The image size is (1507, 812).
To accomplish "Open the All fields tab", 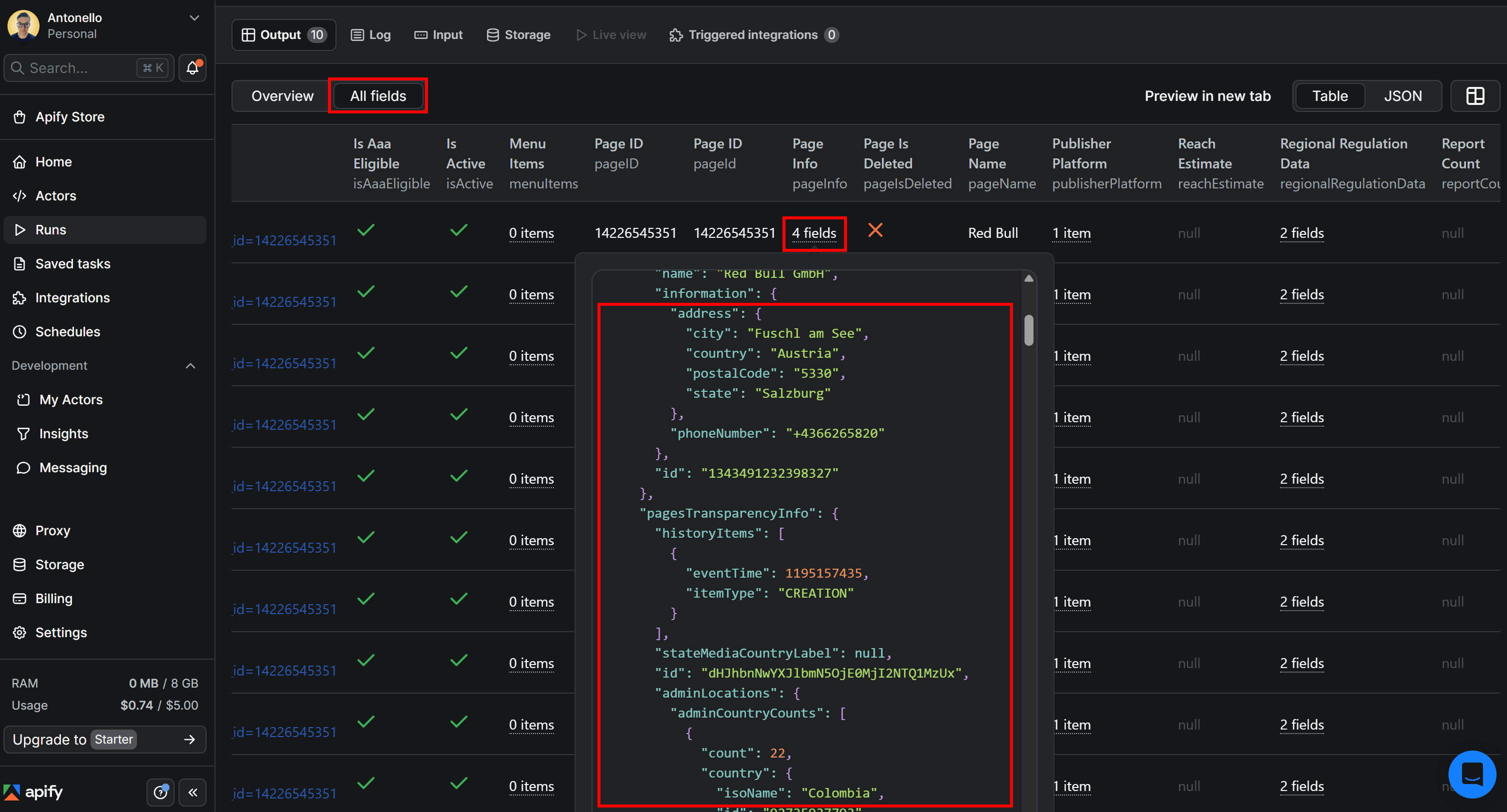I will click(x=378, y=95).
